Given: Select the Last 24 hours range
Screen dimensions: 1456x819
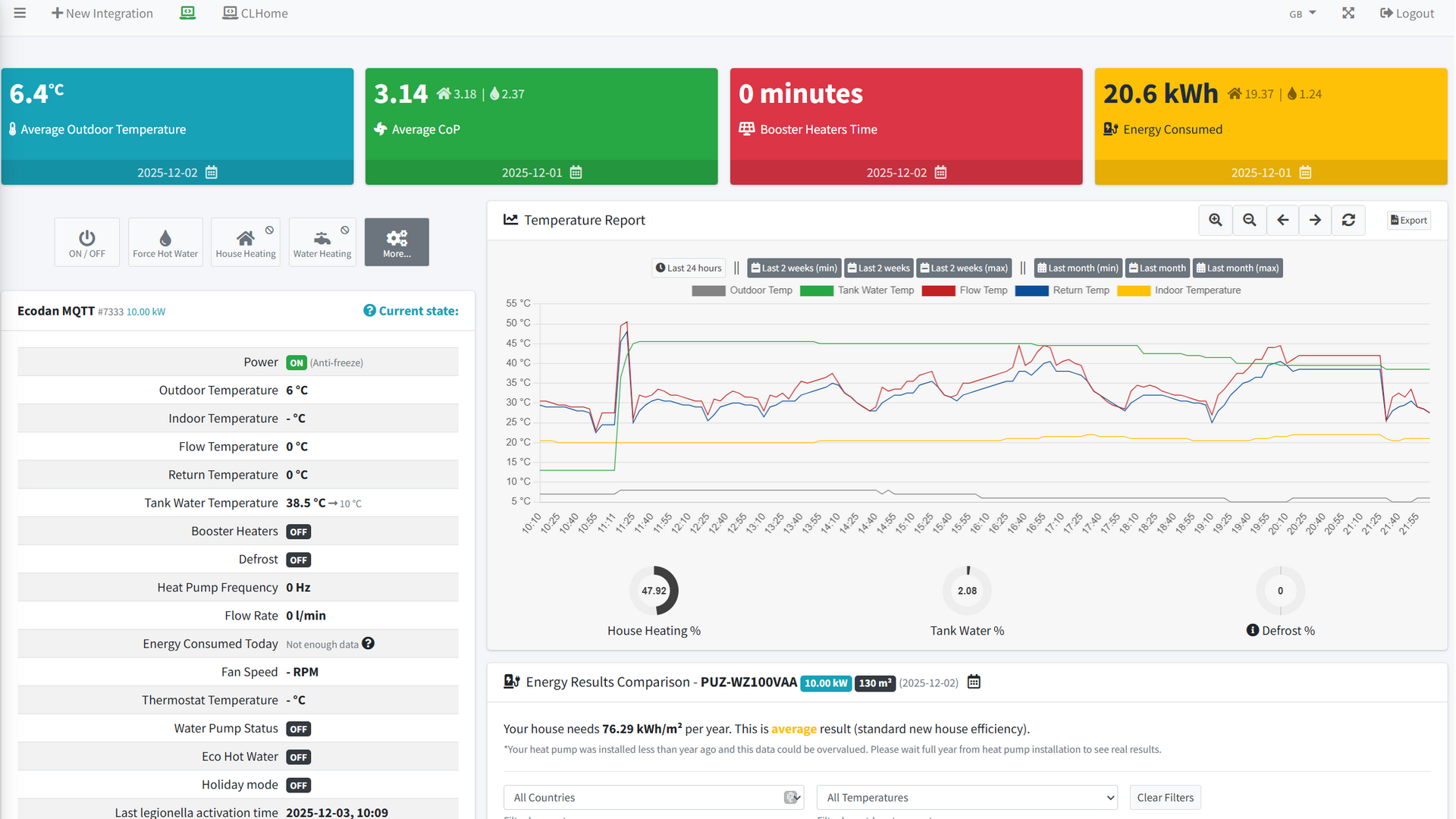Looking at the screenshot, I should (x=689, y=268).
